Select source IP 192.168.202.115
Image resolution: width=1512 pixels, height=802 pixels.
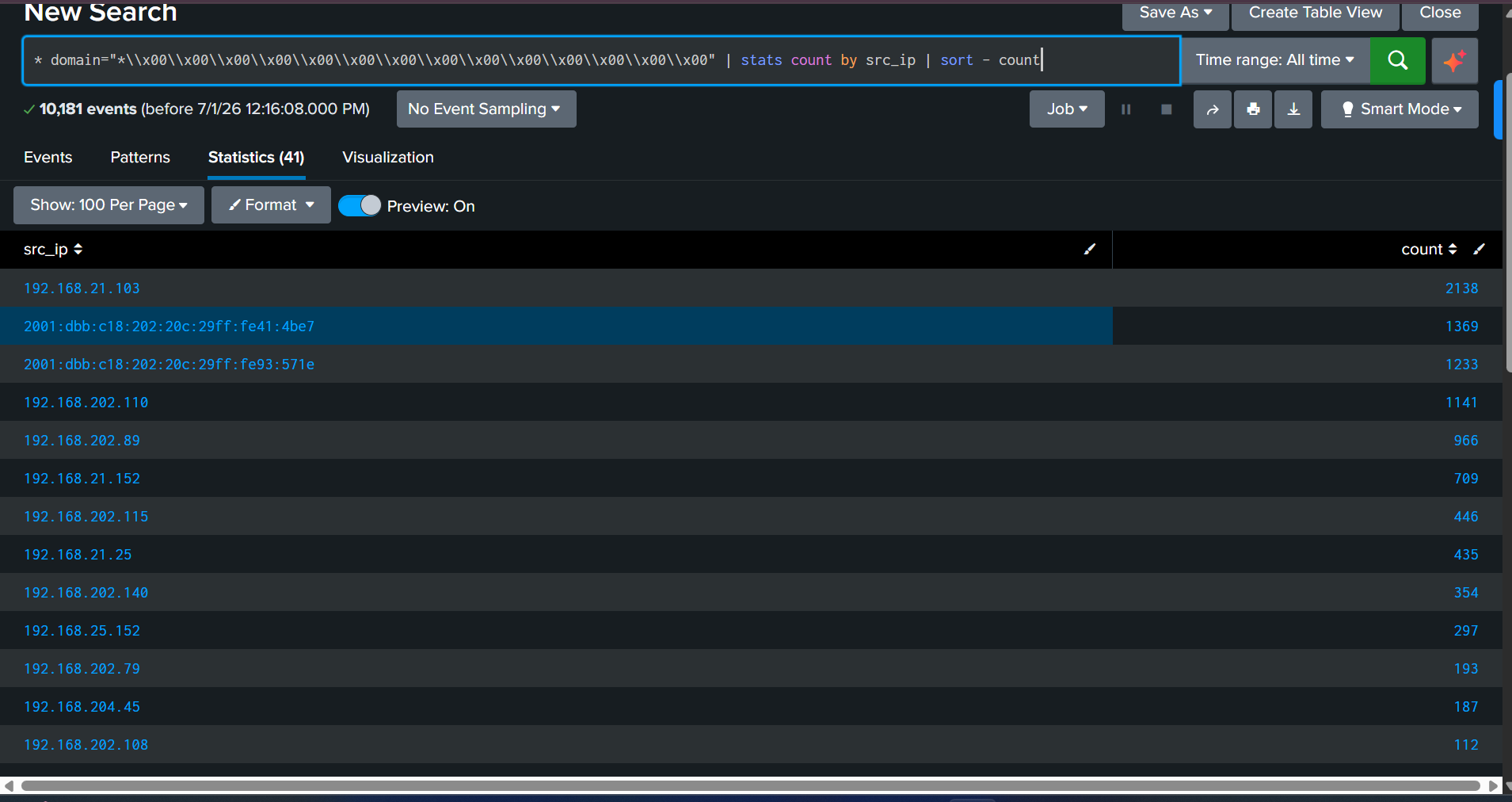(x=86, y=517)
